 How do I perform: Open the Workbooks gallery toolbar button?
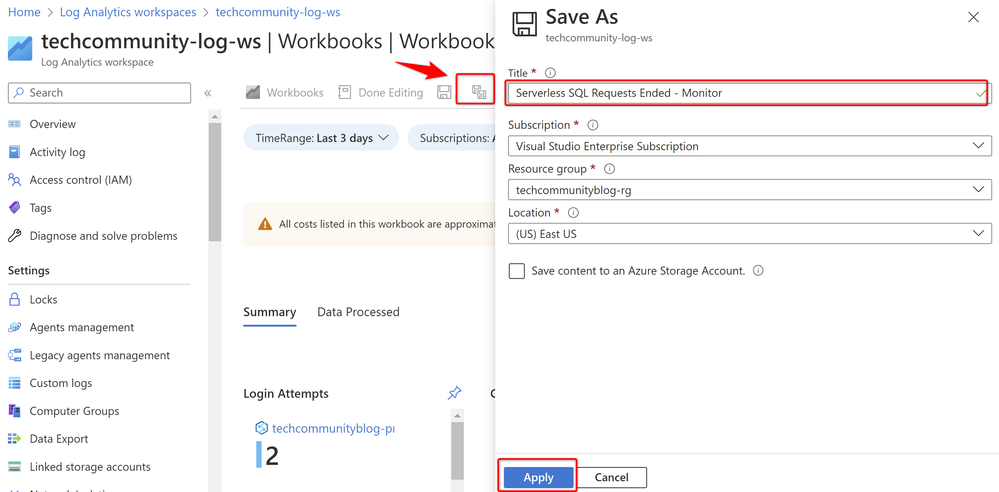(285, 92)
